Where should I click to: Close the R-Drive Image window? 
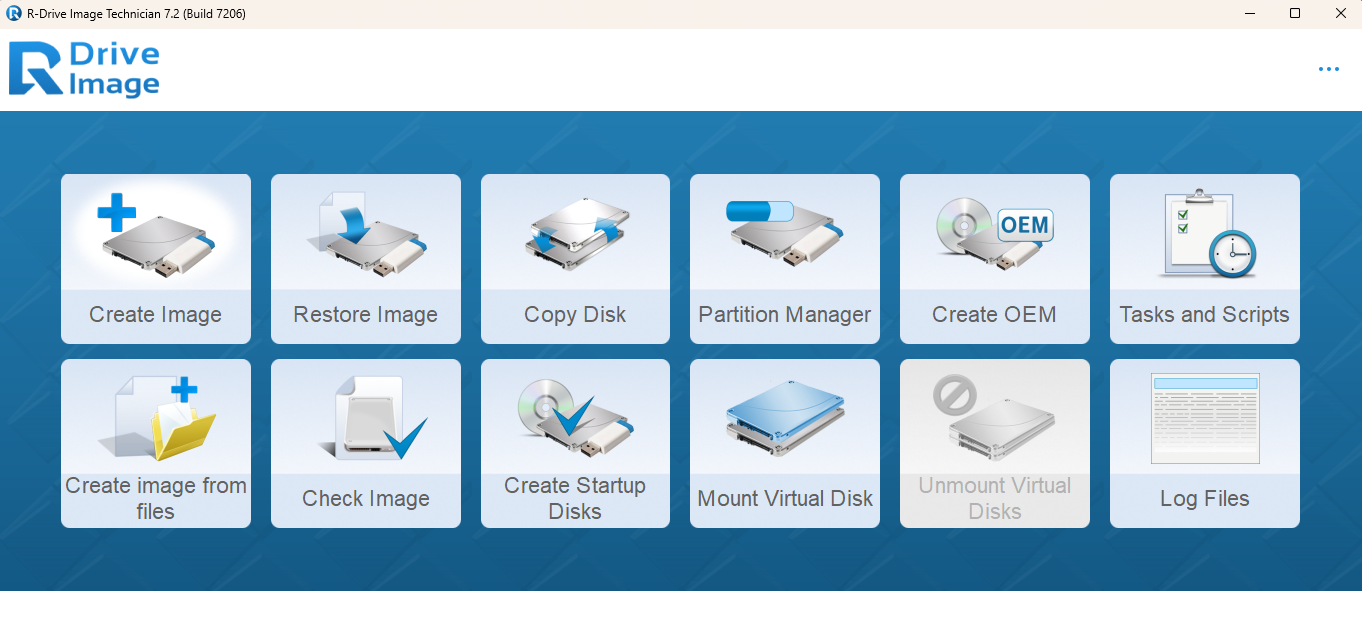[x=1340, y=14]
